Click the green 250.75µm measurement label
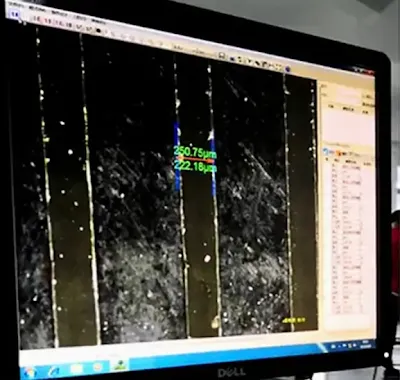This screenshot has height=380, width=400. 195,153
